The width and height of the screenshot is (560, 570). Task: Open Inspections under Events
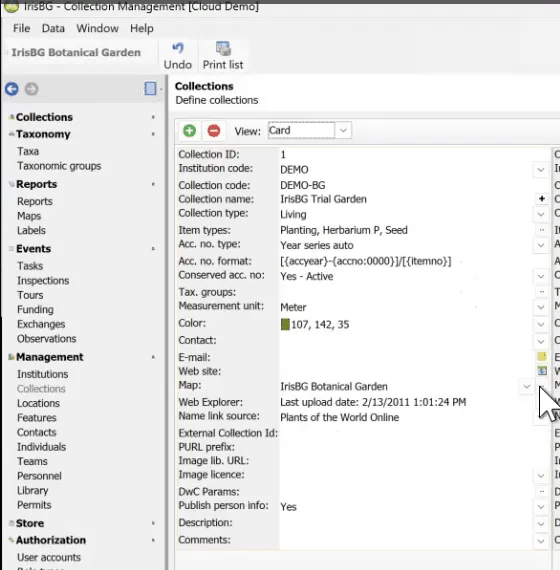click(43, 281)
